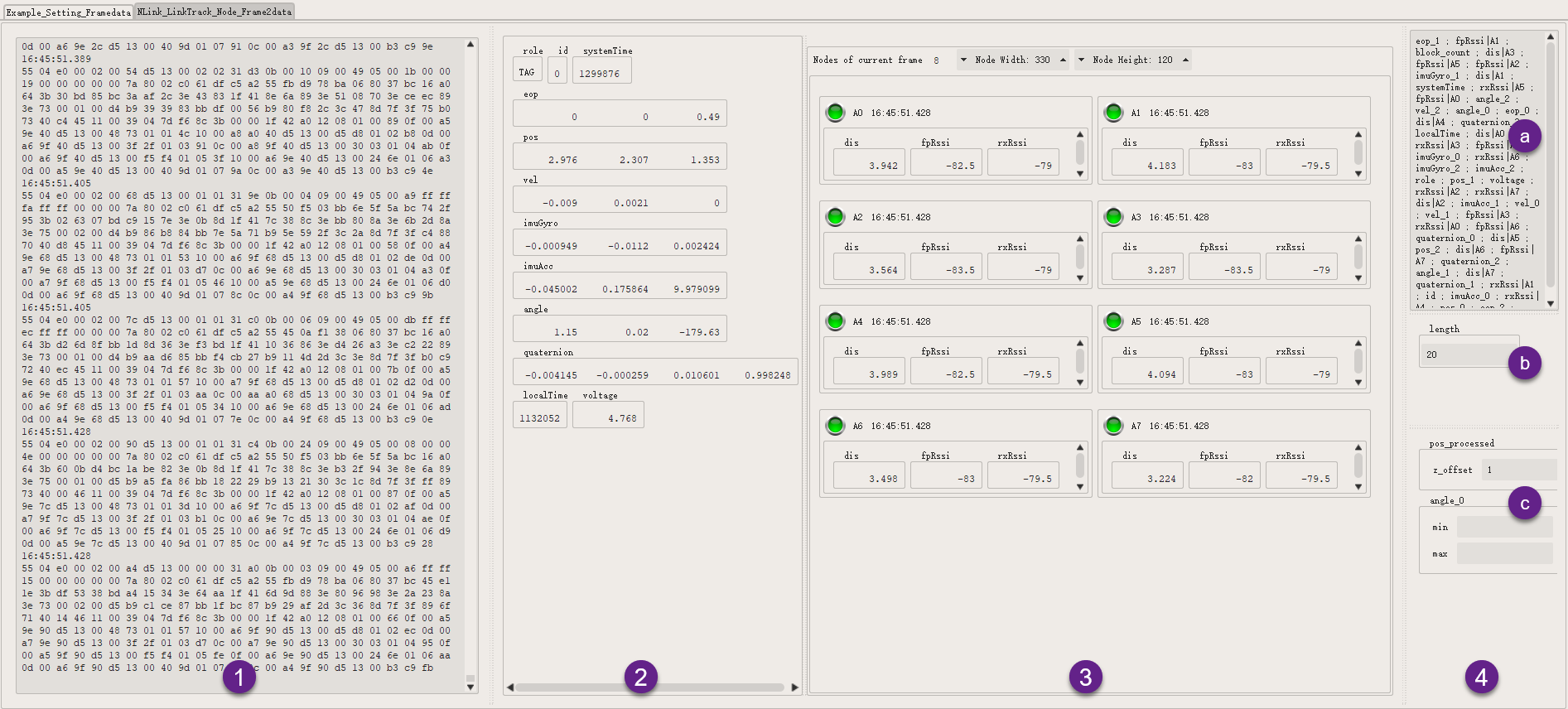Click scroll-down arrow in node A0 card

tap(1080, 173)
